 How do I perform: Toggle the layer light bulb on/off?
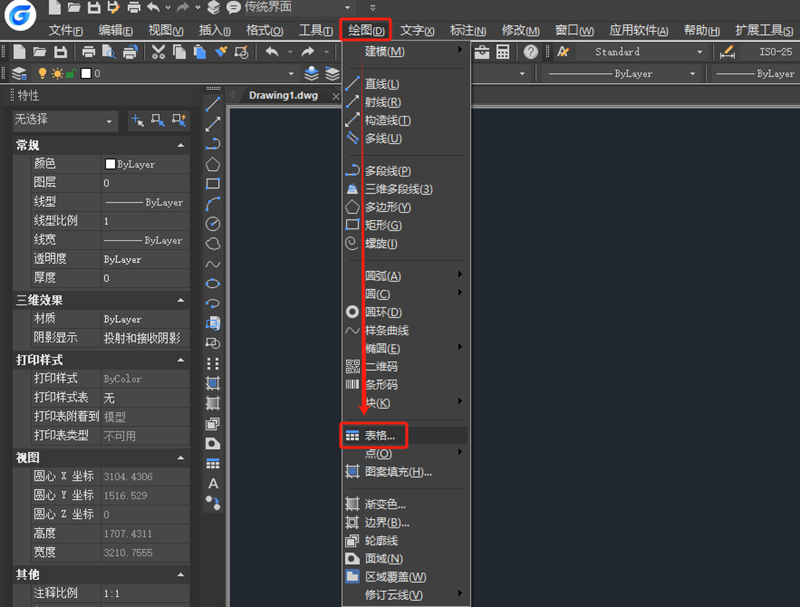click(x=42, y=72)
